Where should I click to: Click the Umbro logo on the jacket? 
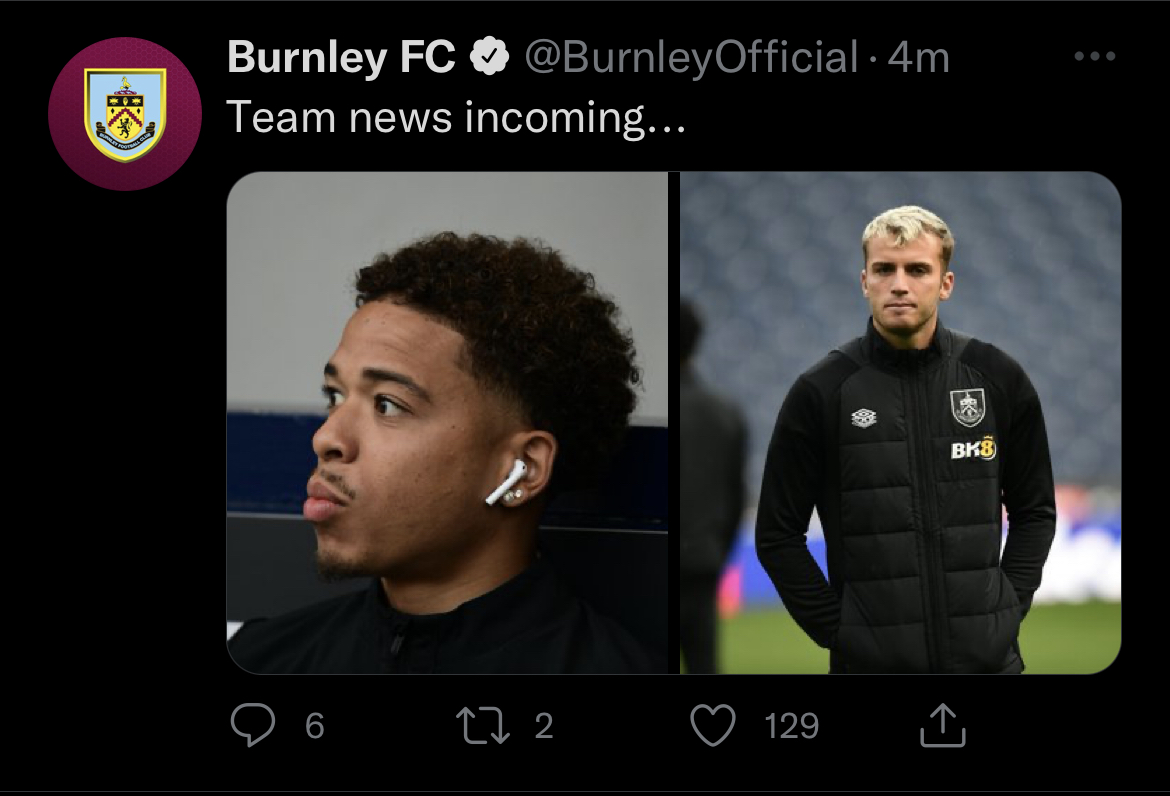[864, 417]
